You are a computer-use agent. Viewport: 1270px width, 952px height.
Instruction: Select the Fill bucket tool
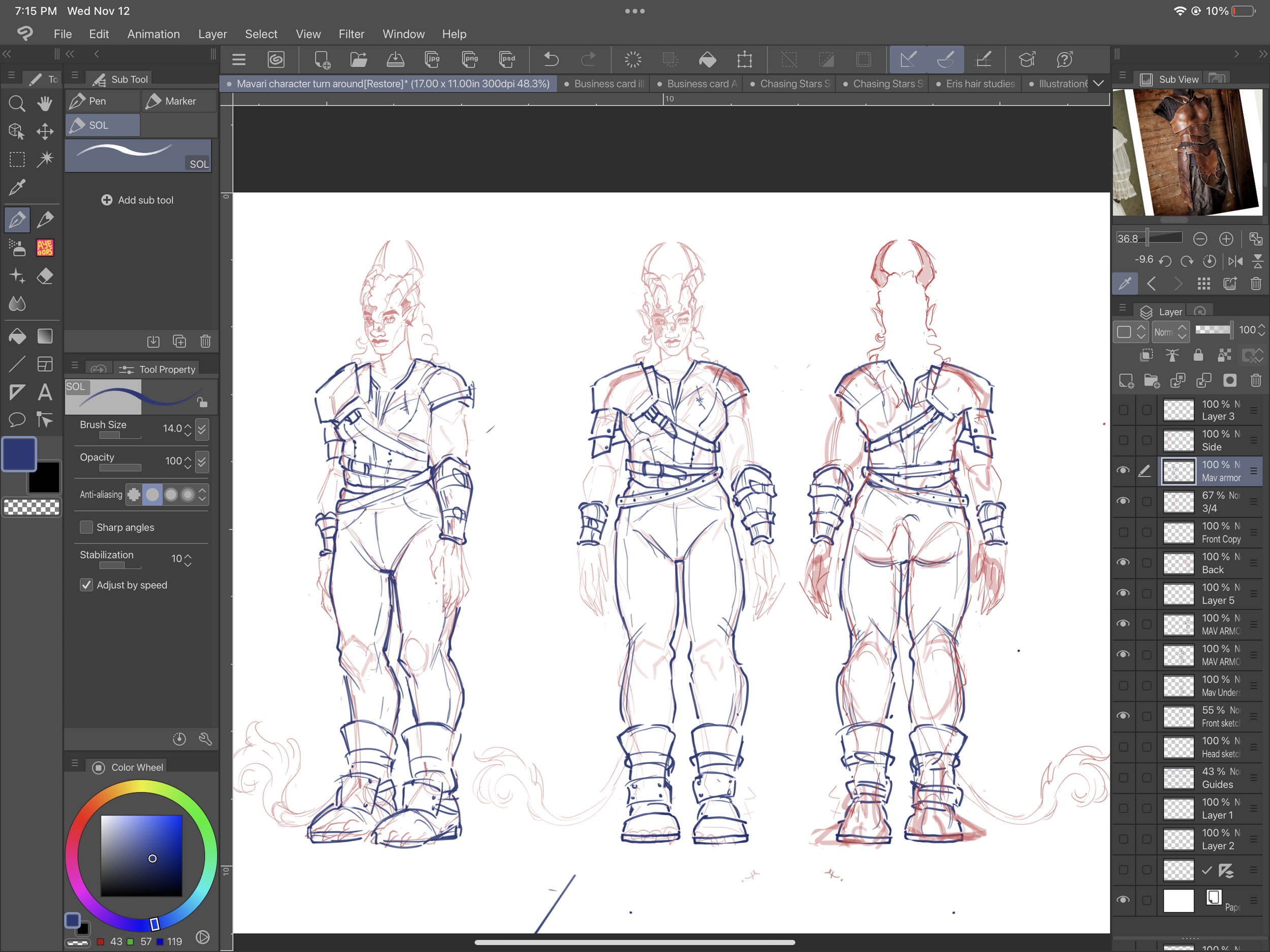tap(17, 336)
